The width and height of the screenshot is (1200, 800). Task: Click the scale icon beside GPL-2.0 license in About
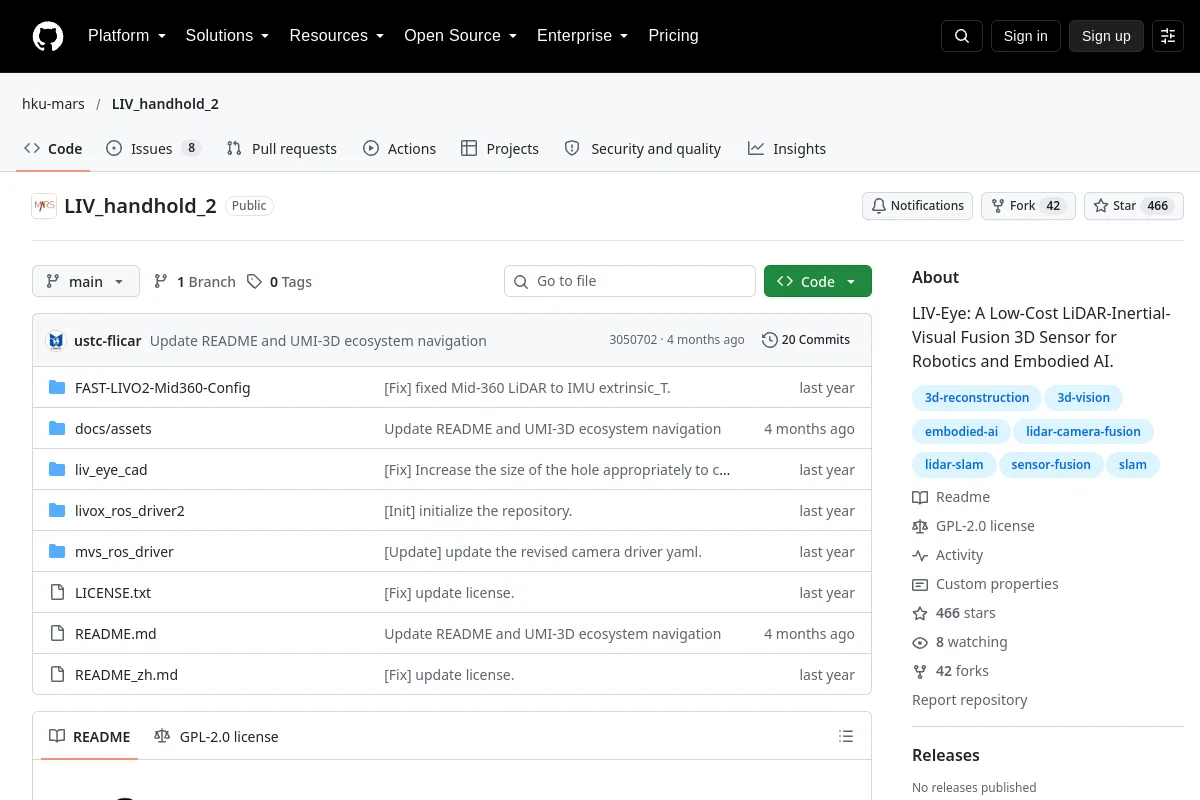[x=920, y=526]
